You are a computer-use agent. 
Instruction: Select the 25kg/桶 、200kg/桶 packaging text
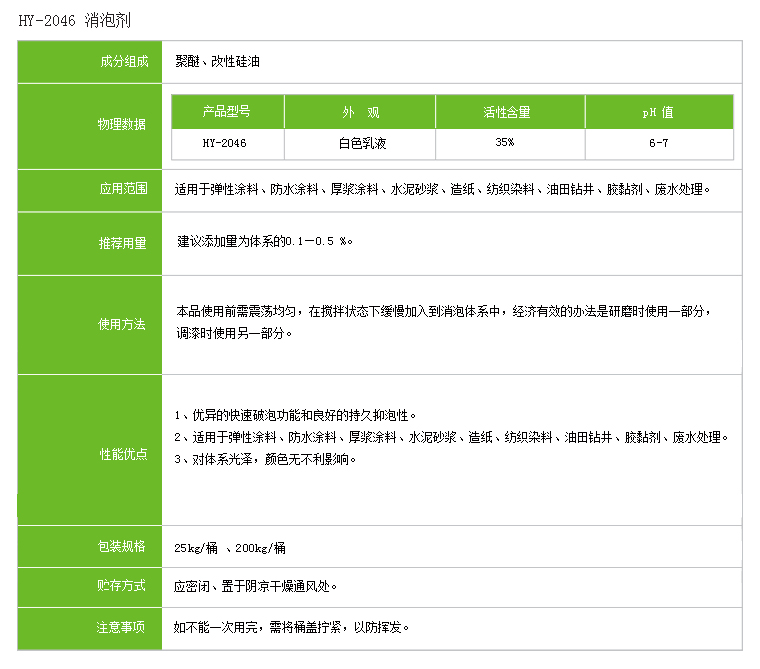(231, 548)
